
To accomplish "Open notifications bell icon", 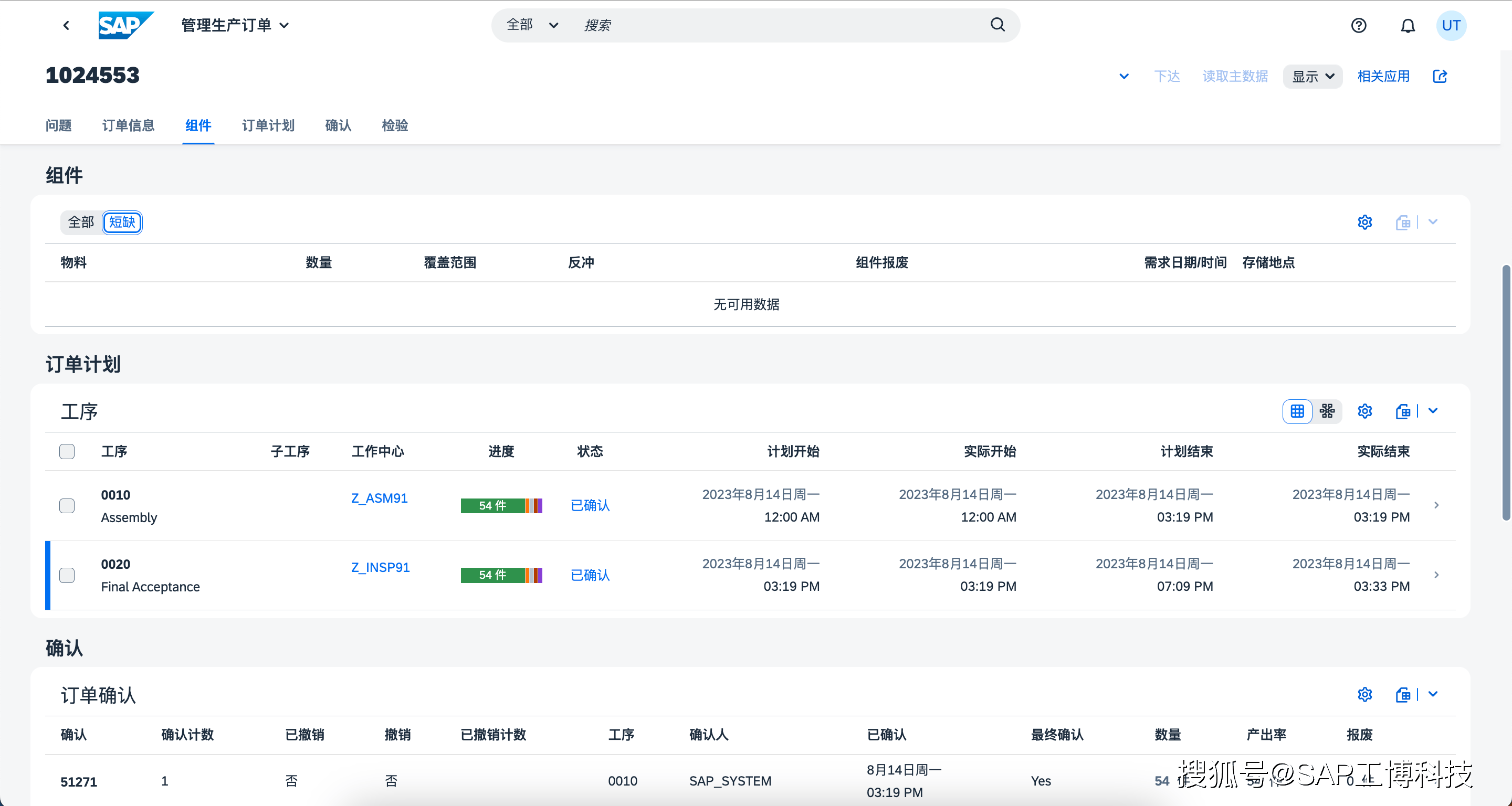I will tap(1408, 25).
